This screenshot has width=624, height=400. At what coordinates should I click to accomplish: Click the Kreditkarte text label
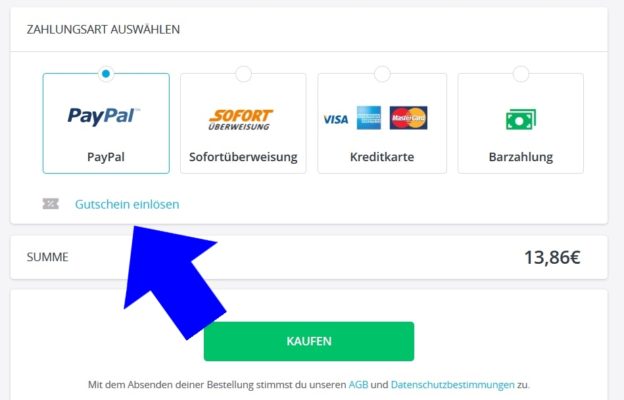(x=382, y=157)
